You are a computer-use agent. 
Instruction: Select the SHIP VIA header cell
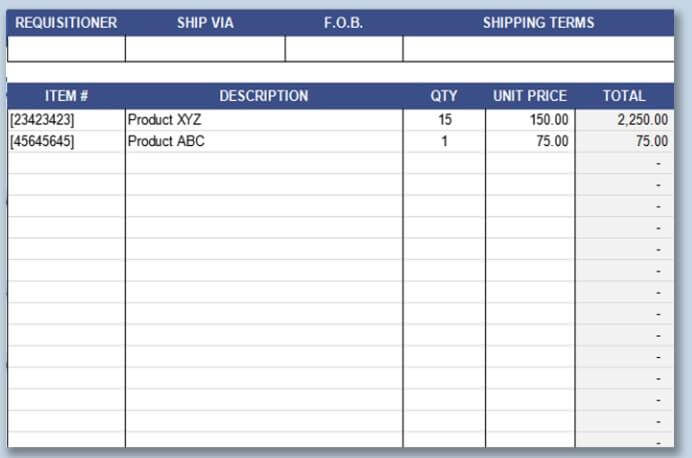tap(205, 22)
